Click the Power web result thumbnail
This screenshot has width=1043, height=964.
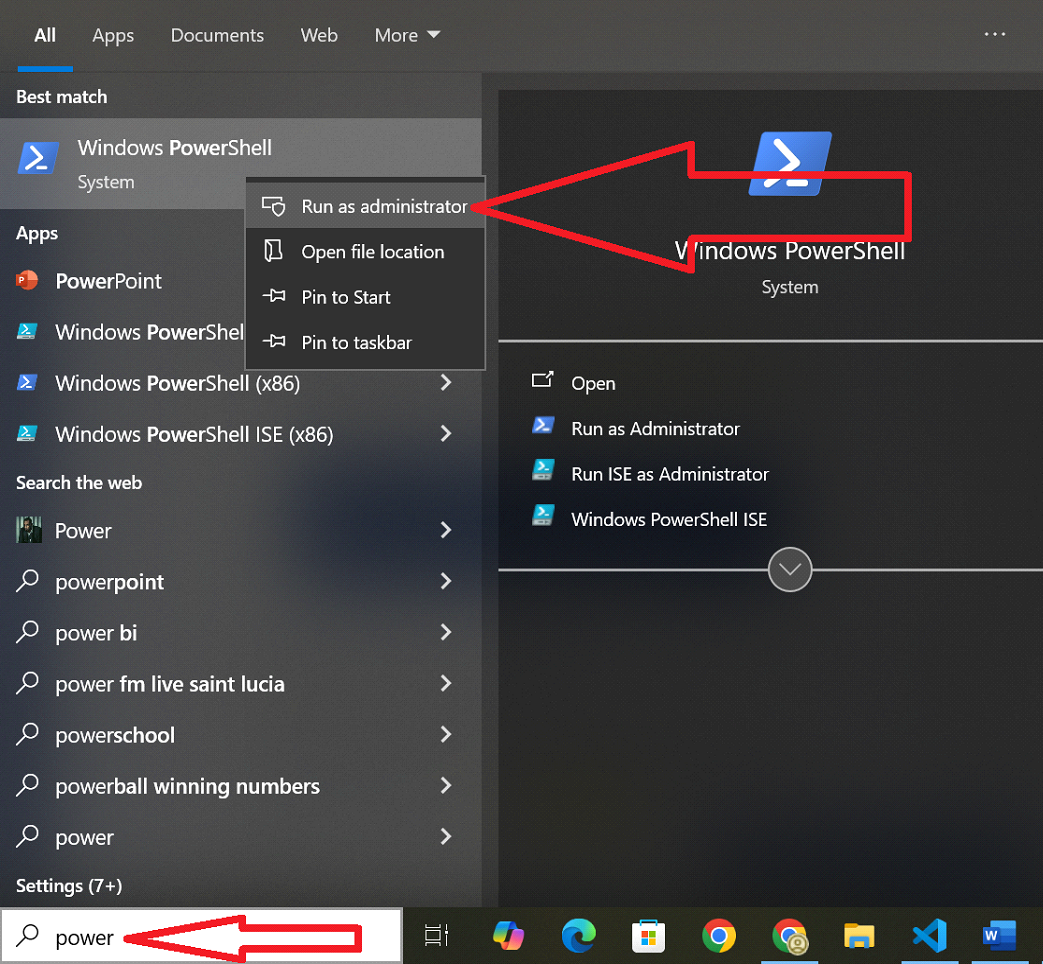(29, 530)
